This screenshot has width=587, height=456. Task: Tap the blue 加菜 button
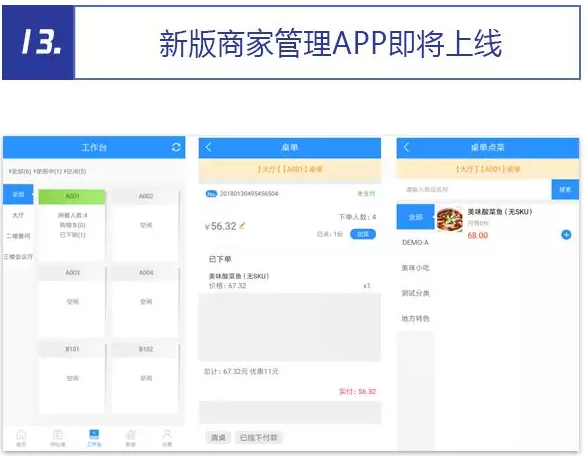coord(363,234)
